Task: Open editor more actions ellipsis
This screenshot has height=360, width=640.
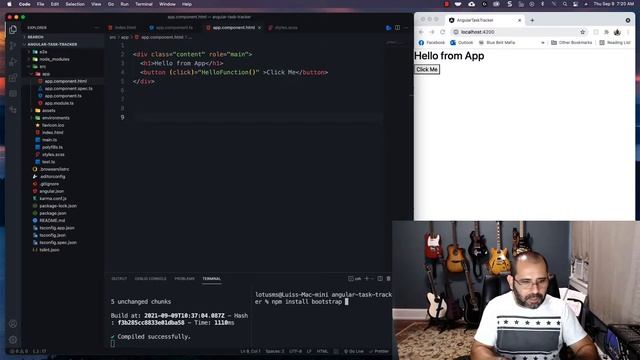Action: point(406,28)
